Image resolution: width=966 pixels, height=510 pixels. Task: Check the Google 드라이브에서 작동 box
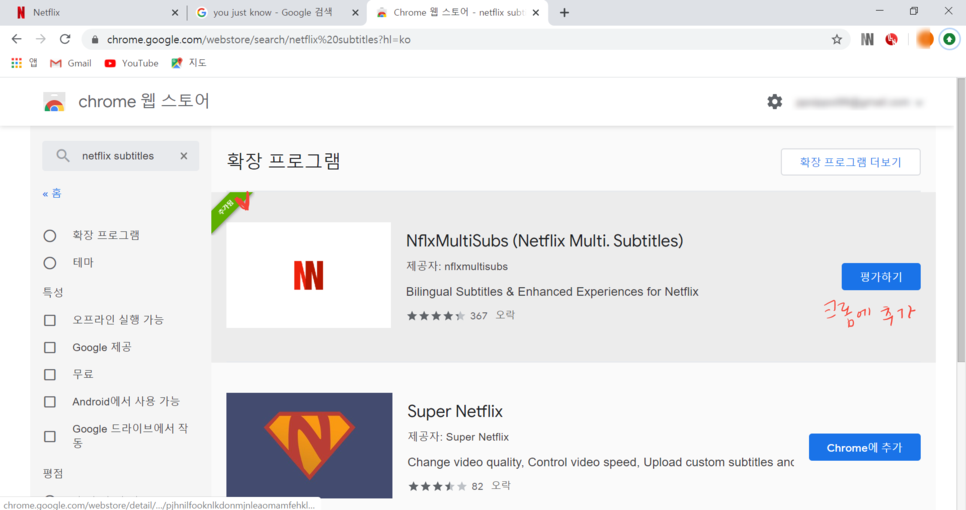pos(50,436)
